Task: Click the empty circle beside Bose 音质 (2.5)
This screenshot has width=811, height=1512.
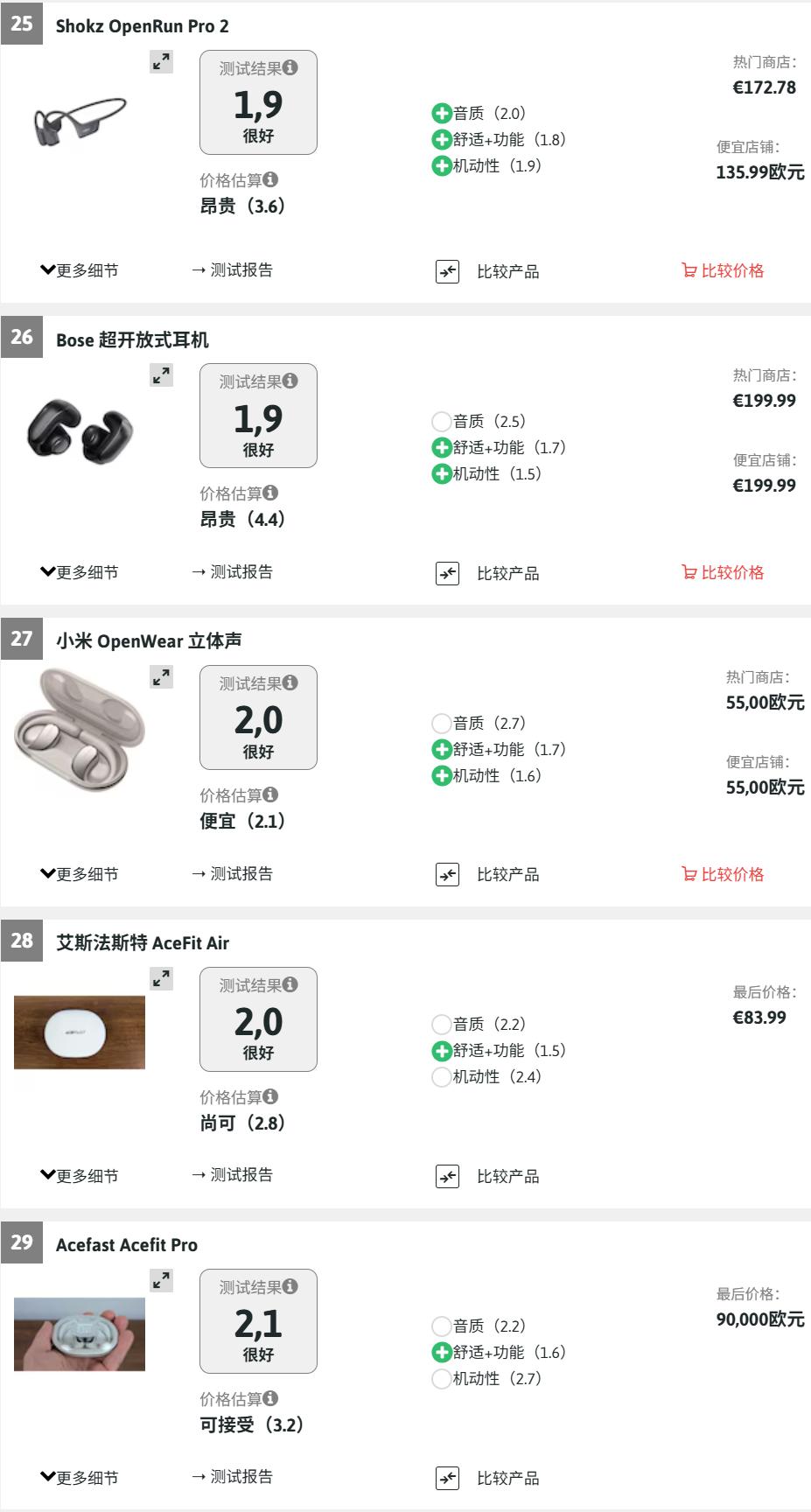Action: coord(442,422)
